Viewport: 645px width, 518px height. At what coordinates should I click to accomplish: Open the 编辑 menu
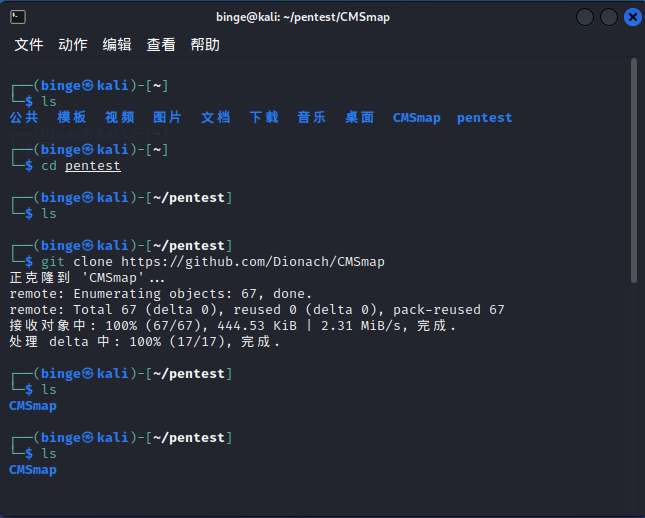point(117,44)
